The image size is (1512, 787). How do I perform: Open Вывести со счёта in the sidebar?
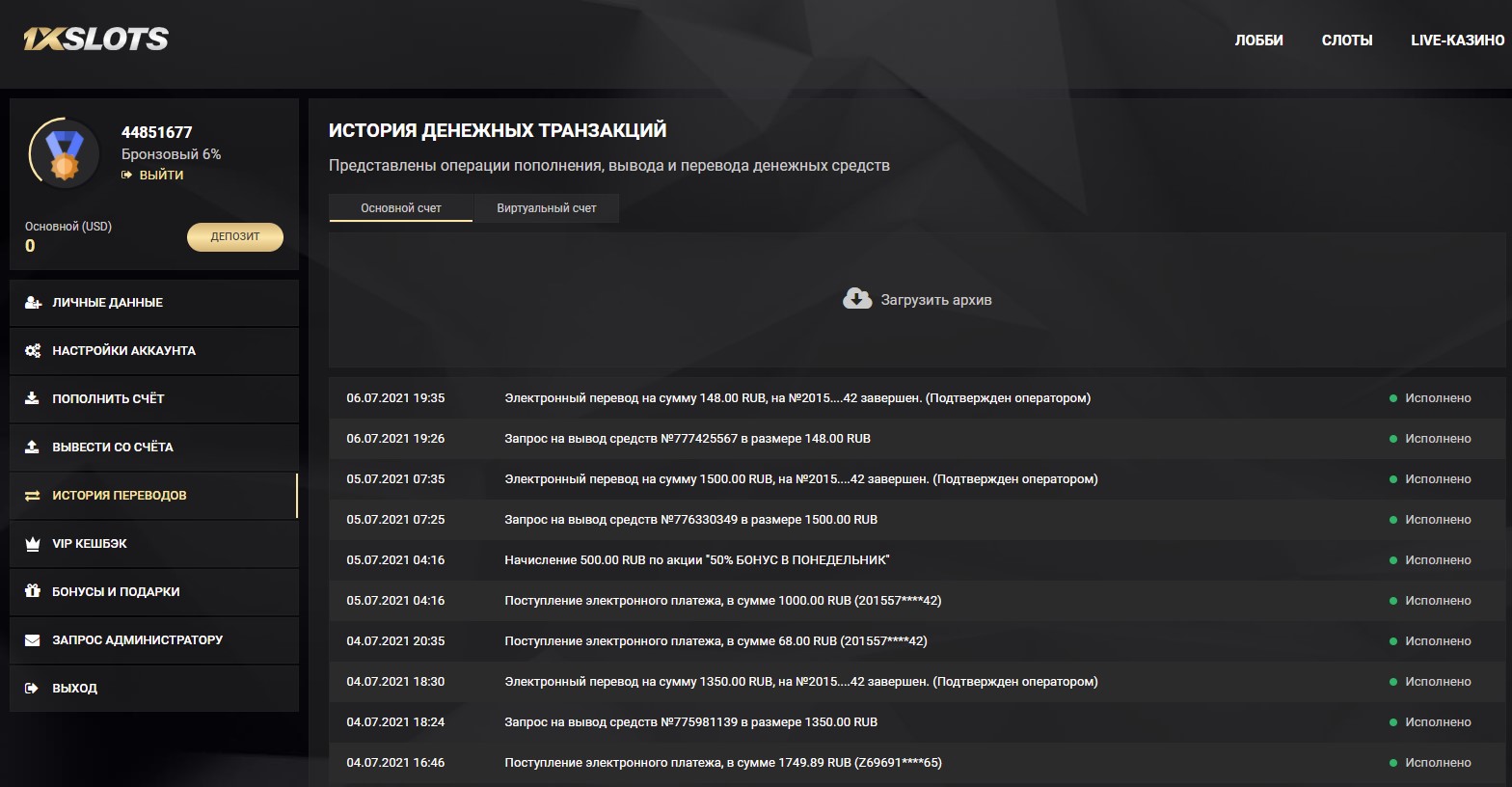pos(154,447)
